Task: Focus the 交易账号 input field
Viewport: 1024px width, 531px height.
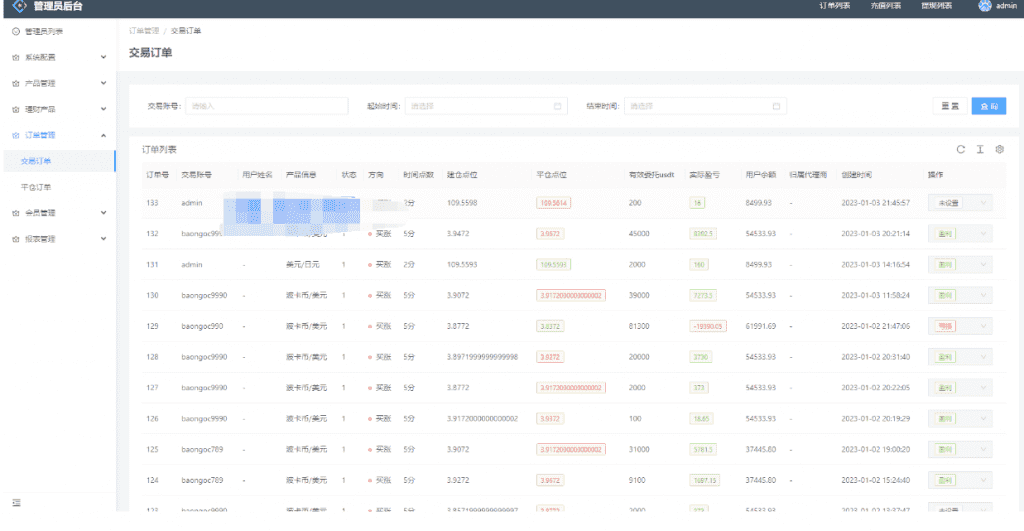Action: click(266, 106)
